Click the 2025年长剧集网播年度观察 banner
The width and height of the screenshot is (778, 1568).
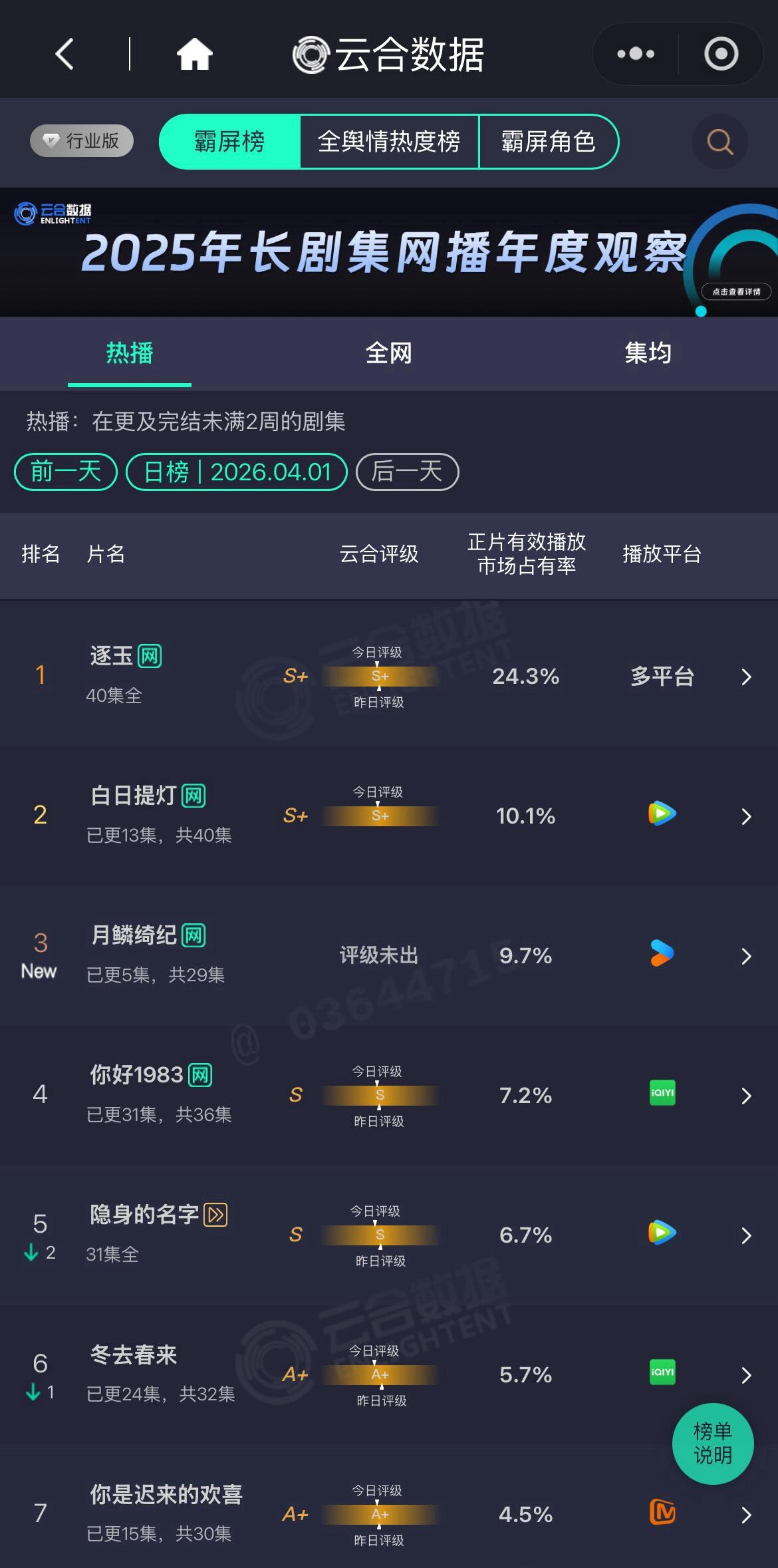pos(389,253)
